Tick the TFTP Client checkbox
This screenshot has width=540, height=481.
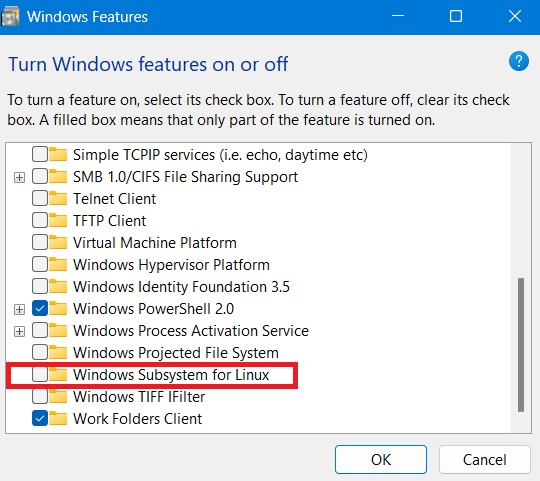point(40,221)
